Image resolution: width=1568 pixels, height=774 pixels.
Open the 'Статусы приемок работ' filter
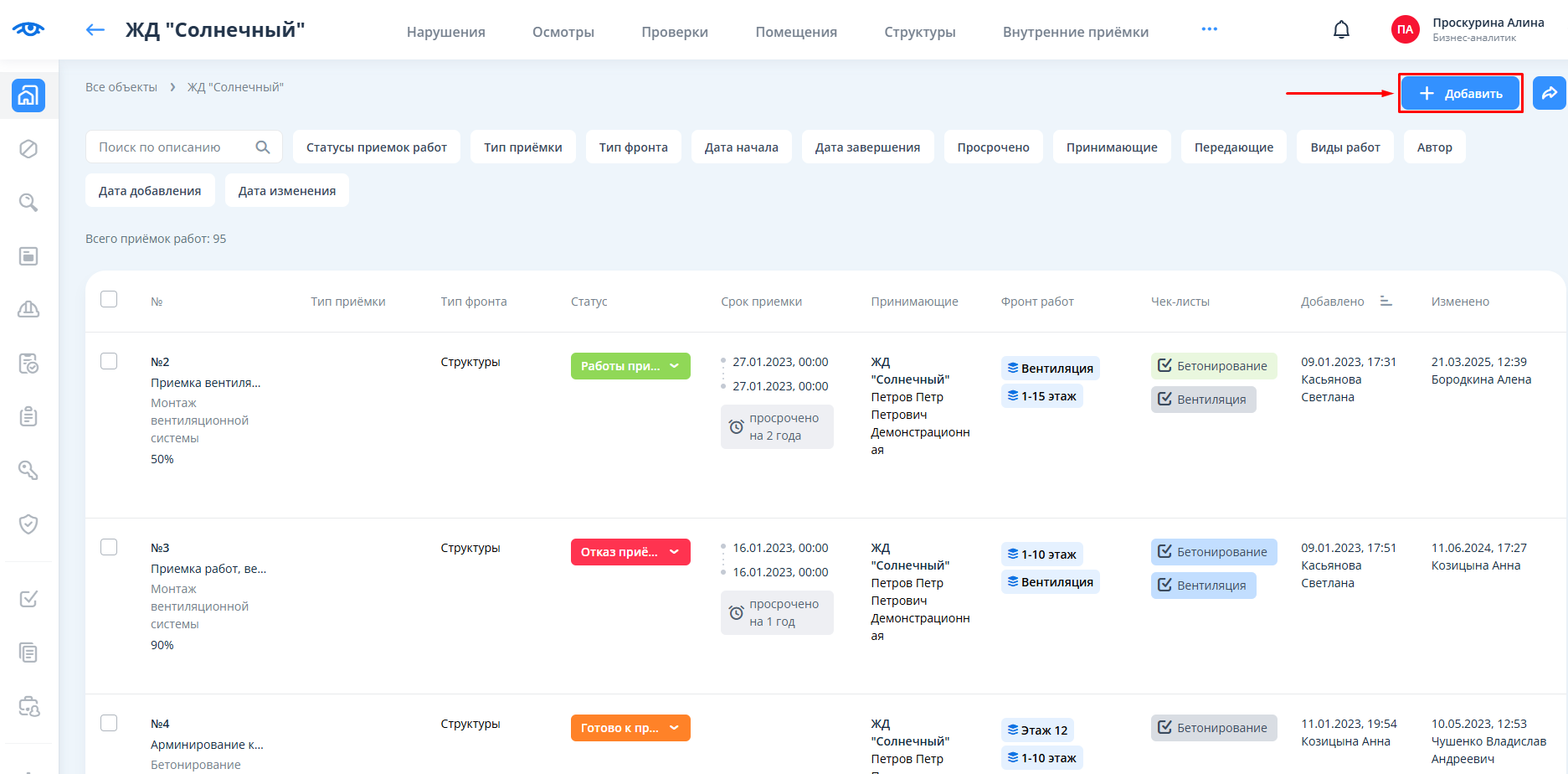point(376,147)
